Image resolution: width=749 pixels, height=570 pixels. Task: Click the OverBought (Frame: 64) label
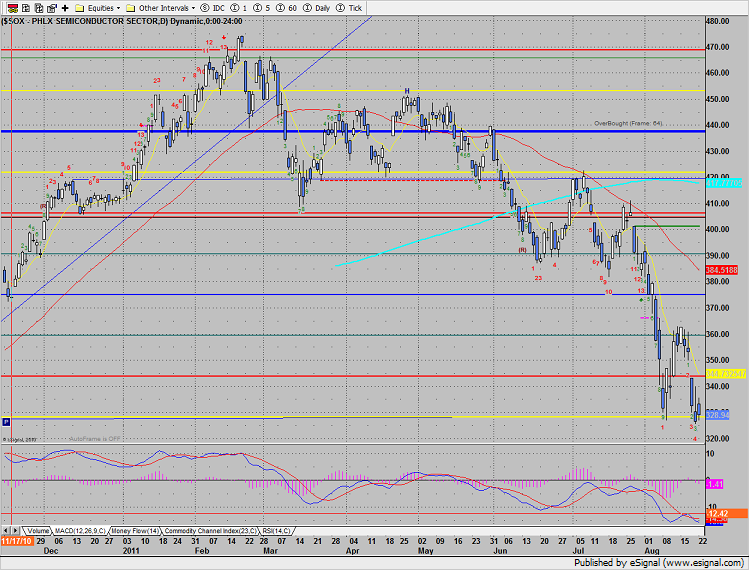[x=628, y=123]
